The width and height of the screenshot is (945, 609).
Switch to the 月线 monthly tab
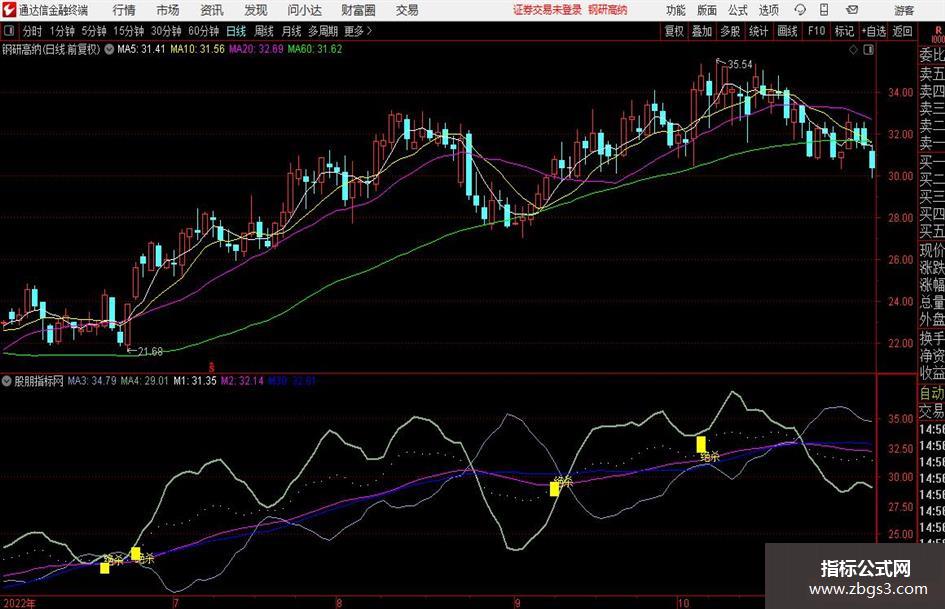[x=291, y=31]
